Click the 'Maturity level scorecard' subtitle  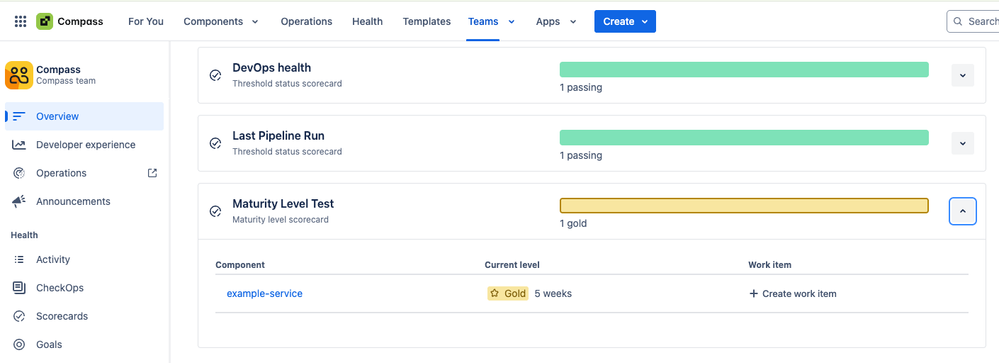(x=280, y=220)
